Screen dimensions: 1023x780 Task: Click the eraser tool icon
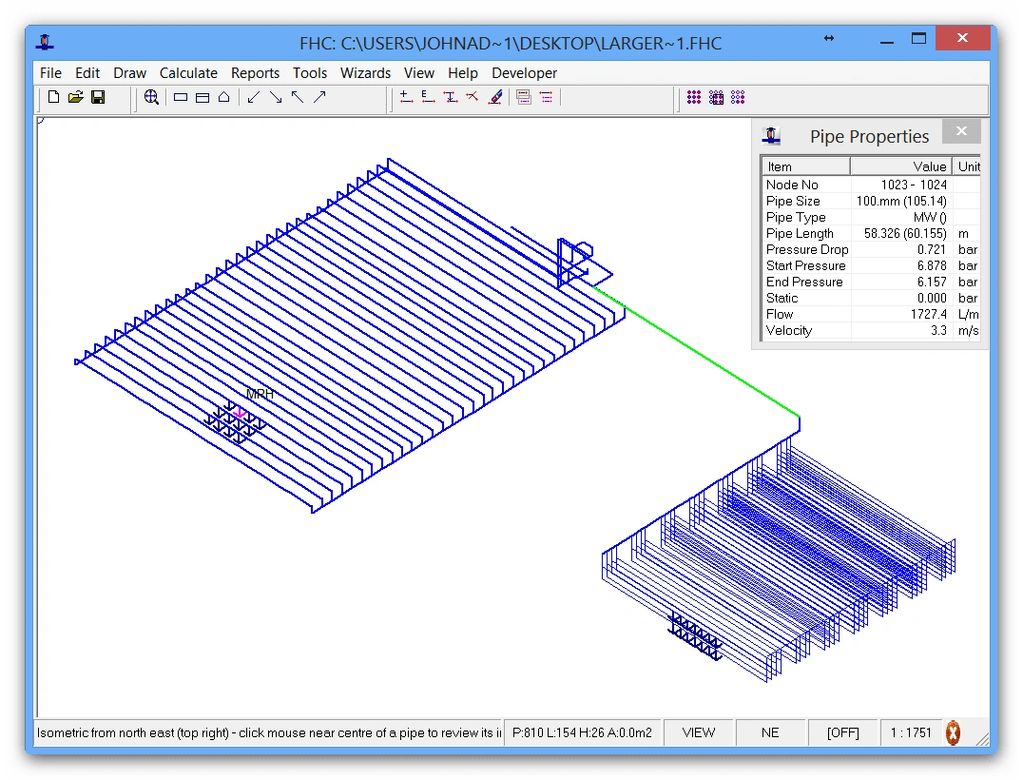495,98
